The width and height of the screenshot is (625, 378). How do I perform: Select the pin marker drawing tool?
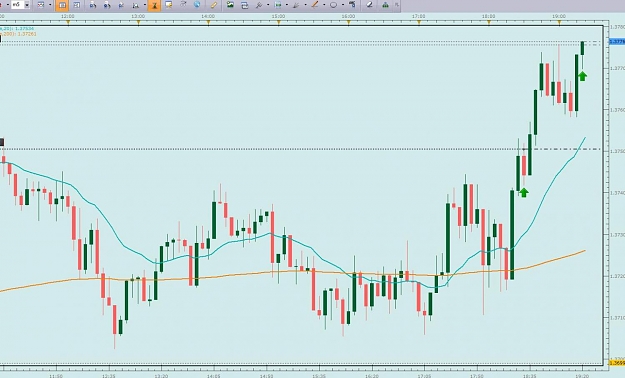point(259,5)
